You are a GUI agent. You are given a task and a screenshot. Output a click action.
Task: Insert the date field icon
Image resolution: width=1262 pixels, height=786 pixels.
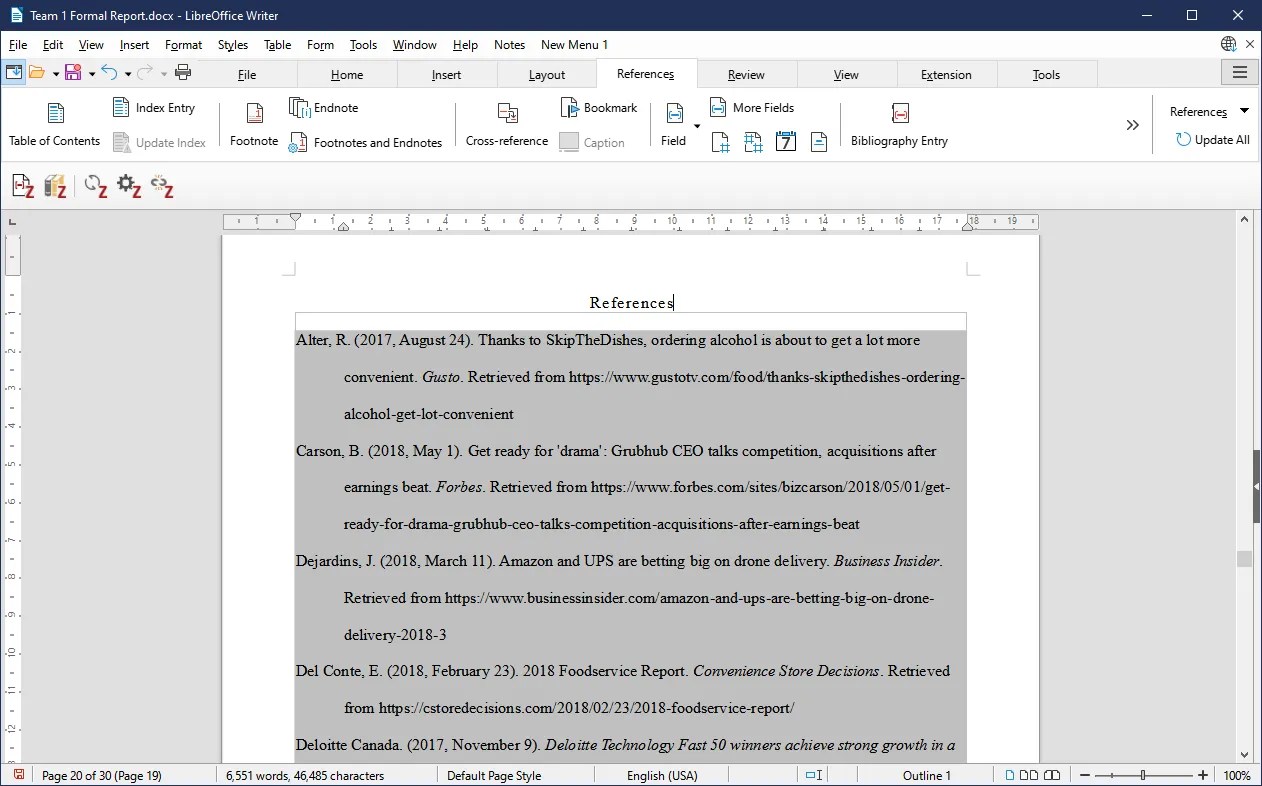pyautogui.click(x=786, y=142)
